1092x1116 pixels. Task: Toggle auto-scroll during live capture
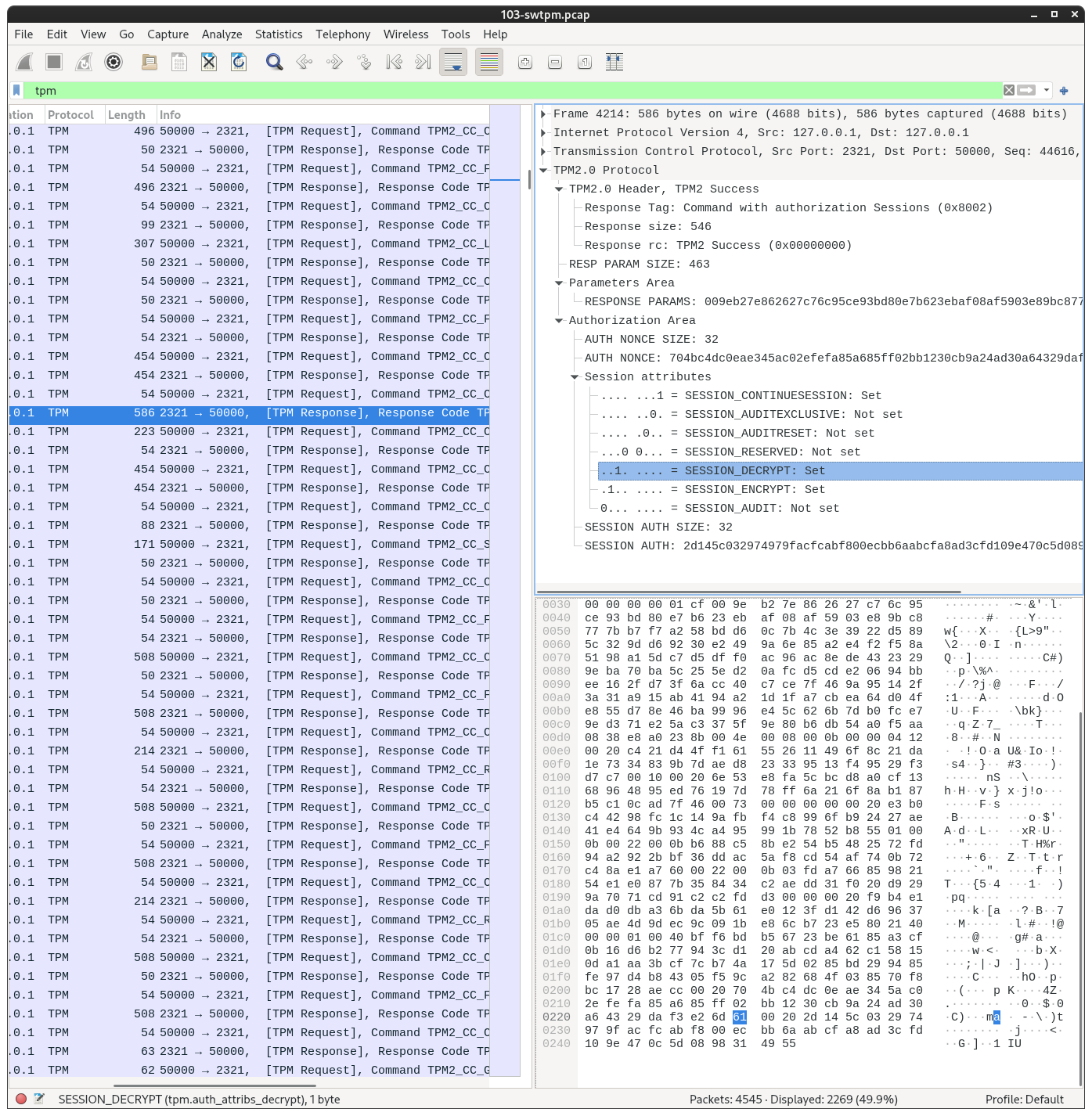point(453,62)
